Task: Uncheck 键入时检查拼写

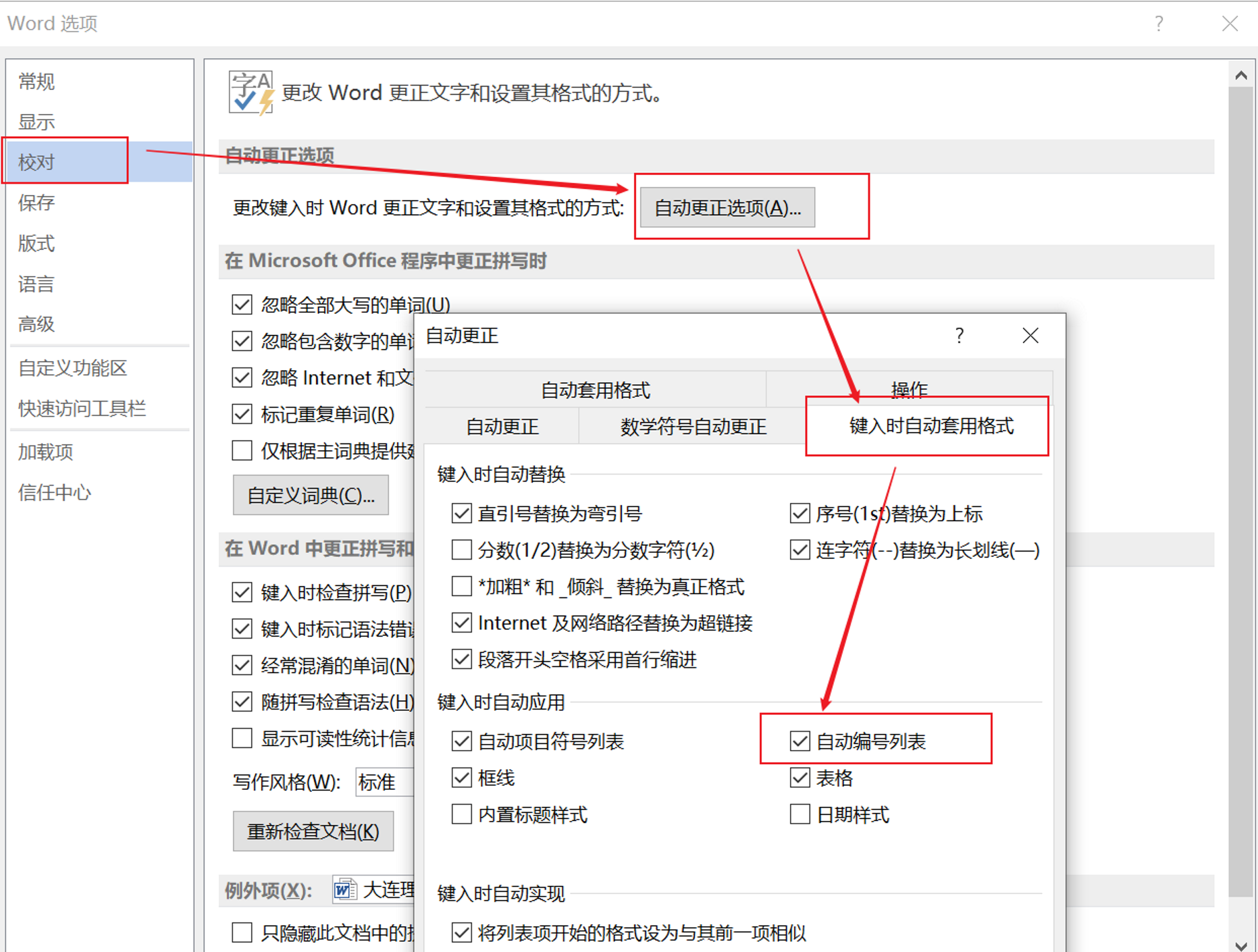Action: point(241,592)
